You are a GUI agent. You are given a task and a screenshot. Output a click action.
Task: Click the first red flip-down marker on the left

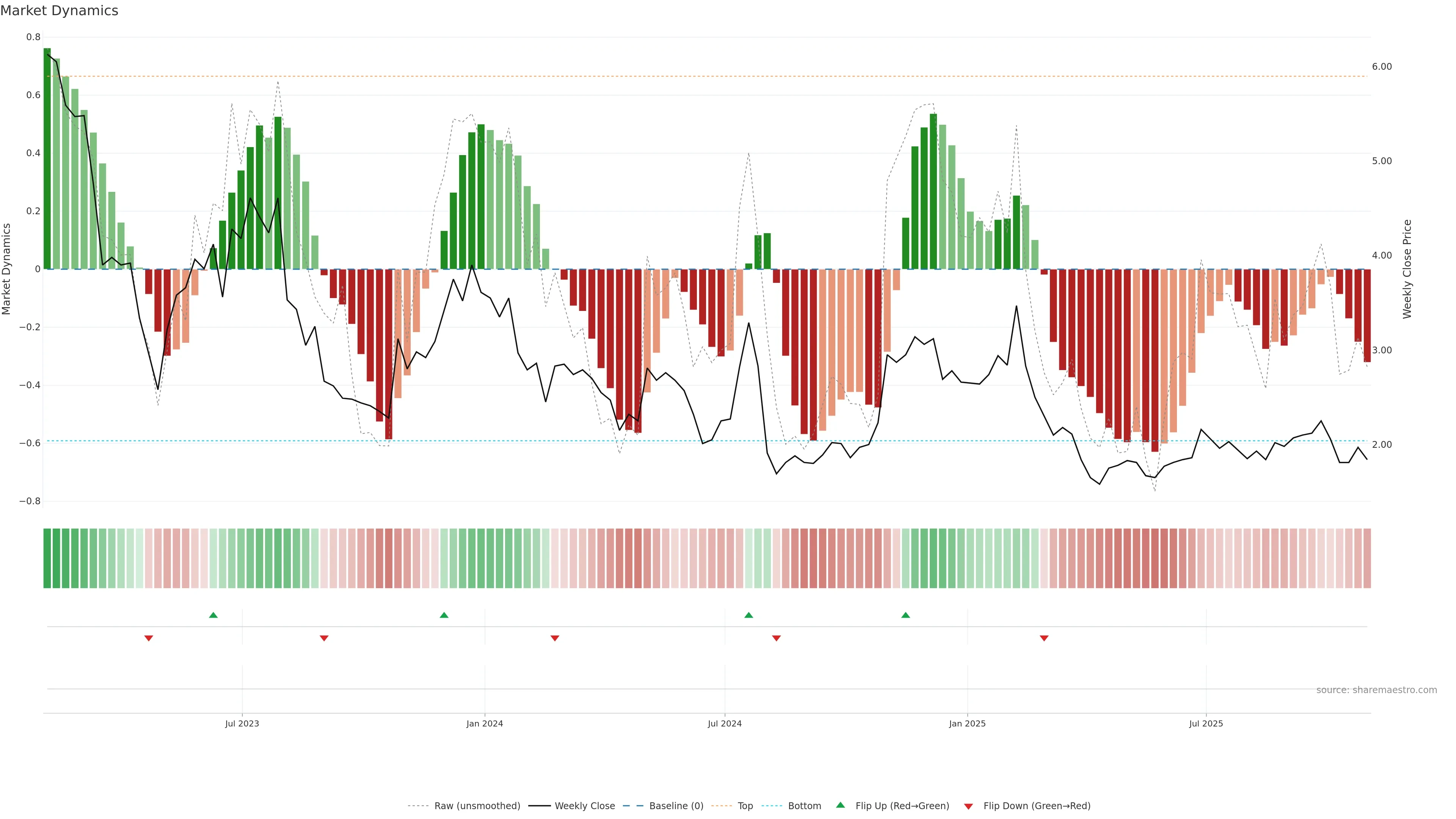click(149, 638)
